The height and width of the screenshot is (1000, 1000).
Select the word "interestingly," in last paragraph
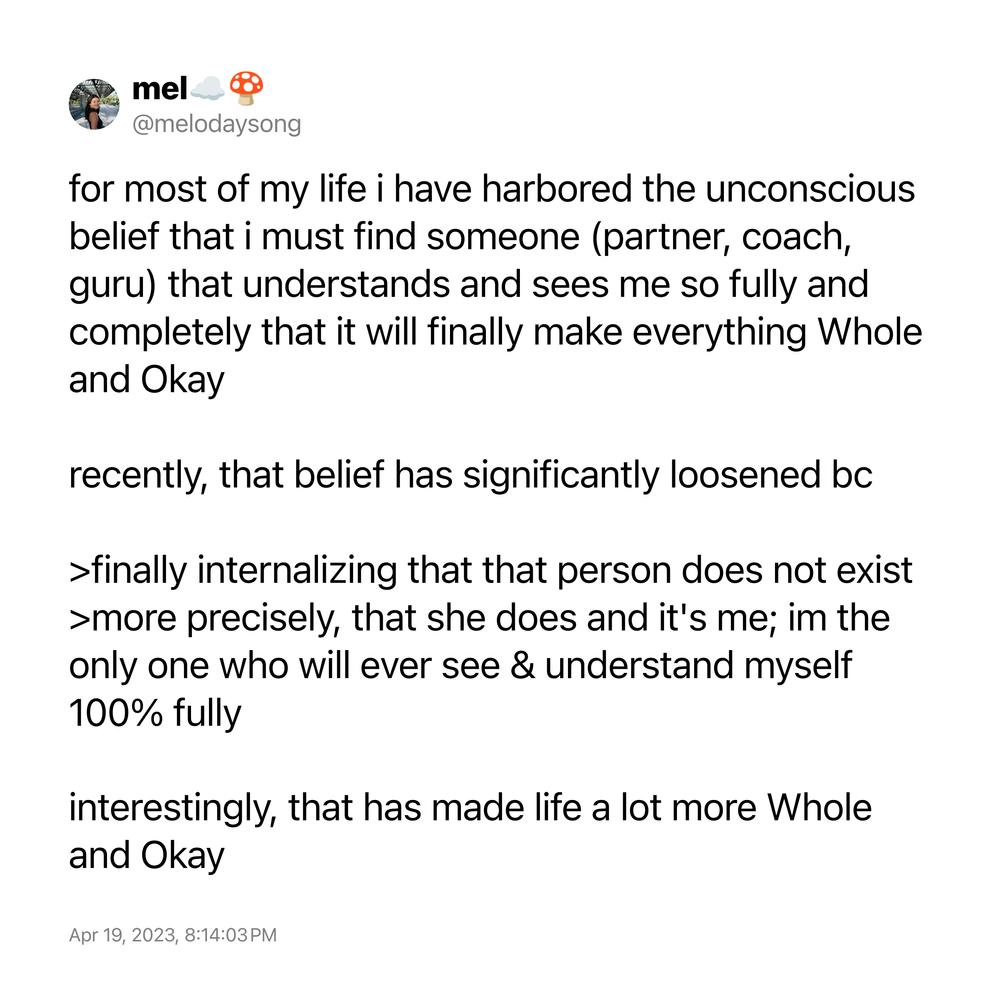pyautogui.click(x=173, y=808)
